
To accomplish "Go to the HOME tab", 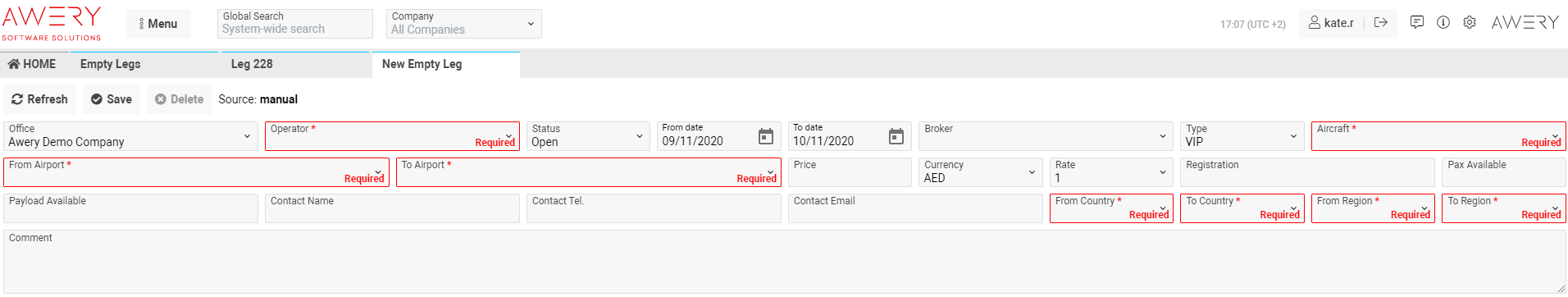I will [x=32, y=64].
